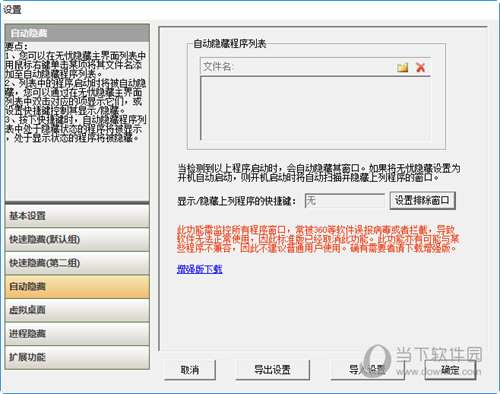500x394 pixels.
Task: Select the 自动隐藏 sidebar item
Action: (77, 287)
